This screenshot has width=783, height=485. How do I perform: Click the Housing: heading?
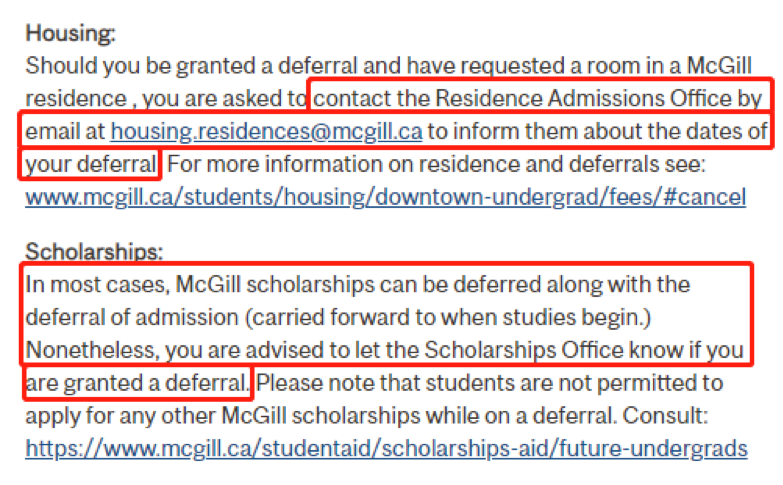(x=70, y=33)
